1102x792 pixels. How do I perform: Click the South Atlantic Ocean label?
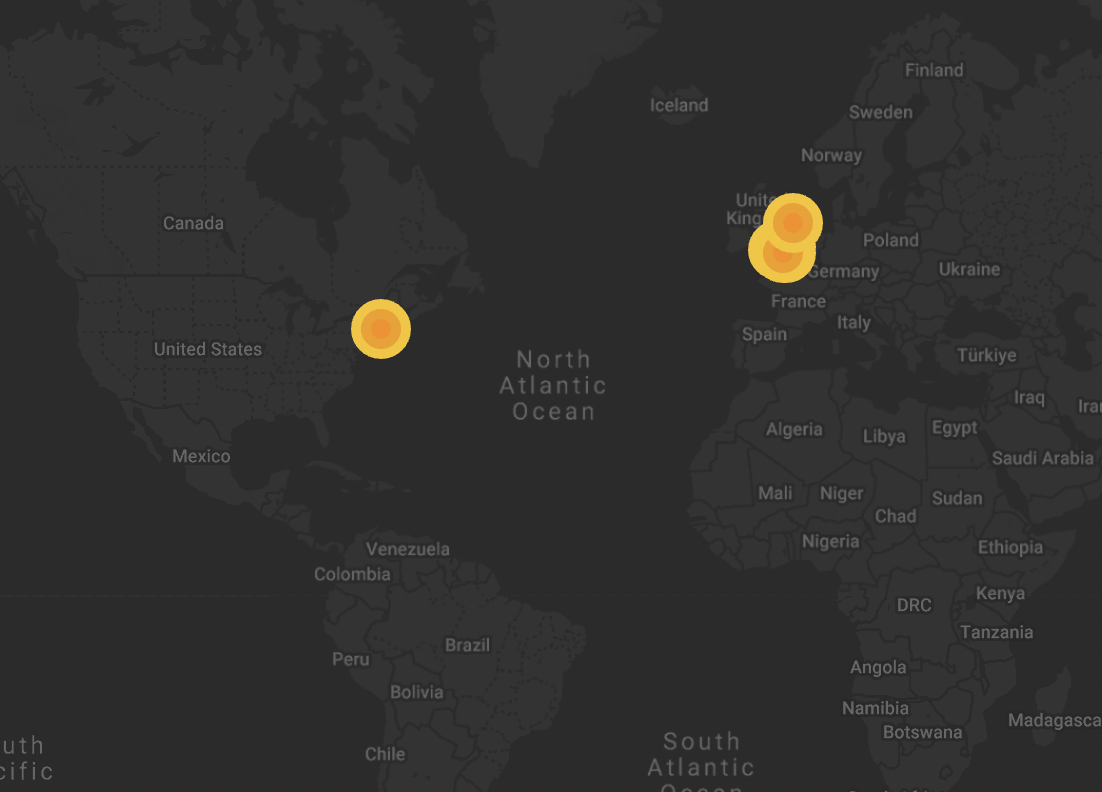pyautogui.click(x=701, y=755)
